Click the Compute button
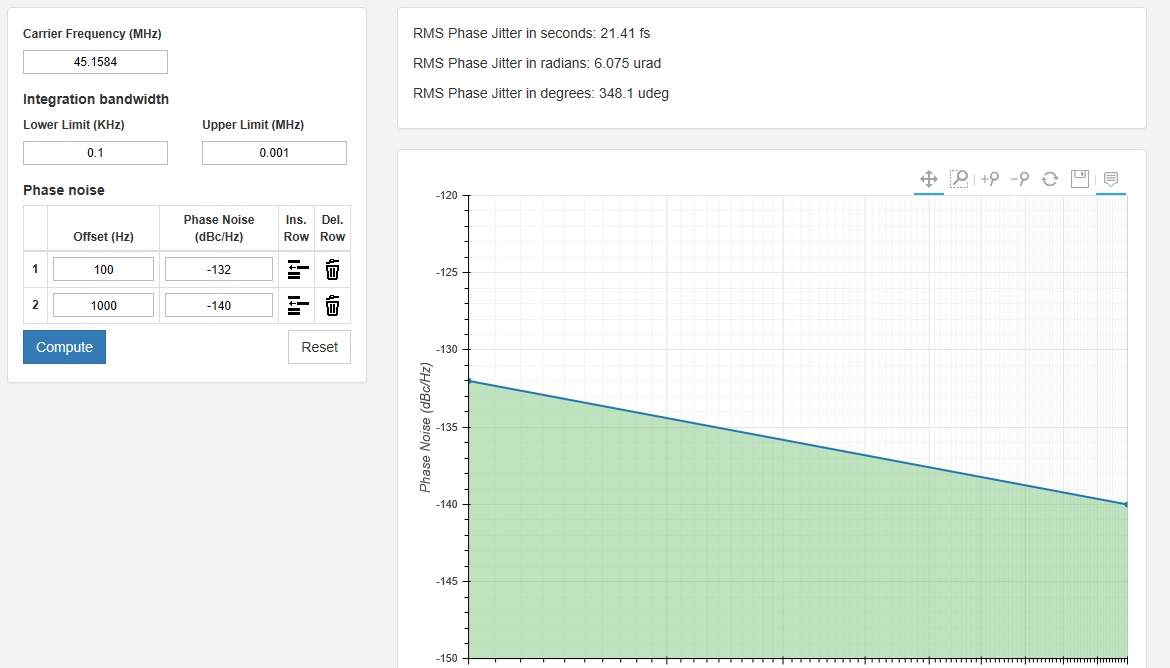Viewport: 1170px width, 668px height. pos(64,347)
